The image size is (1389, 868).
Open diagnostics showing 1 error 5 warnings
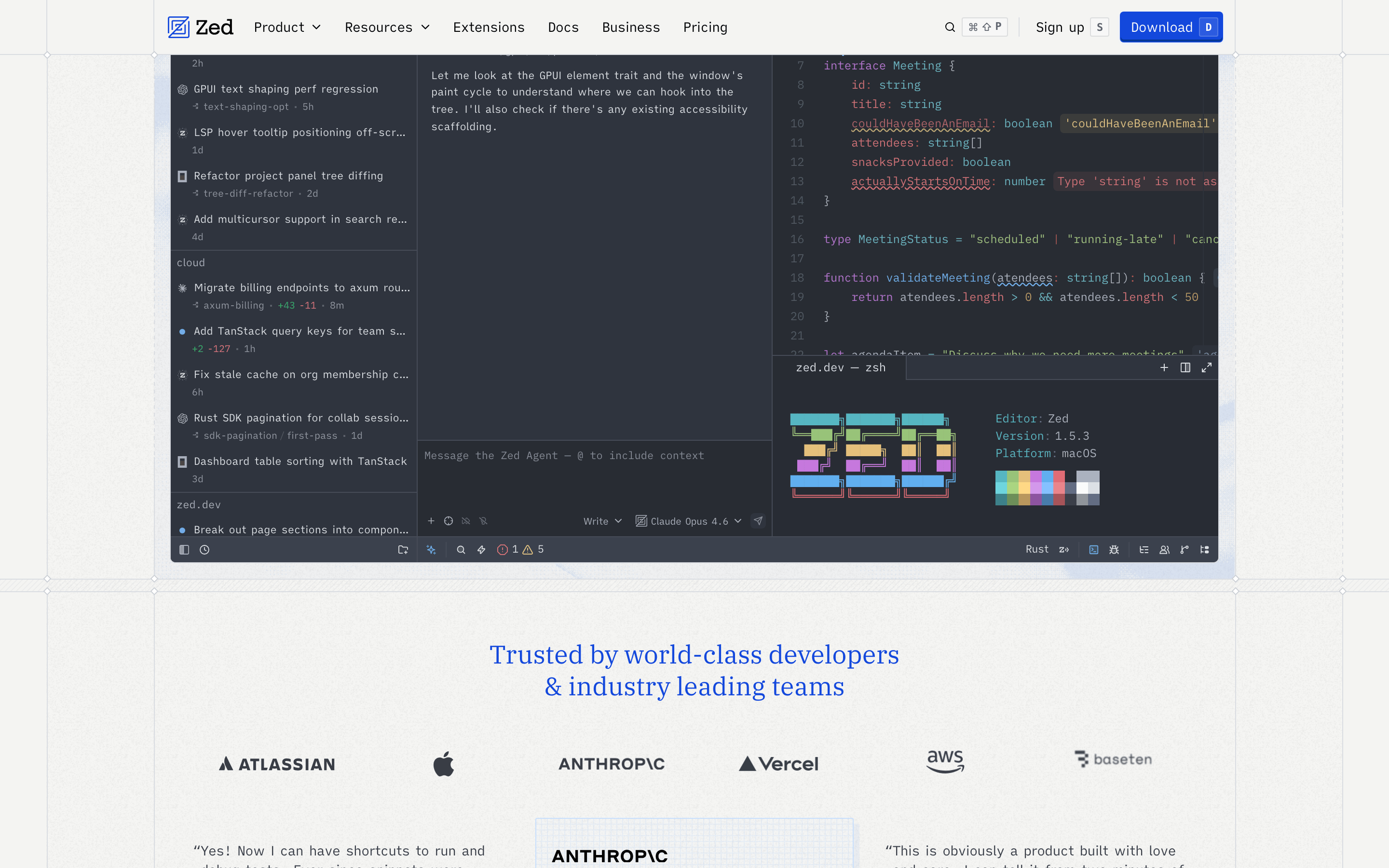(x=520, y=549)
